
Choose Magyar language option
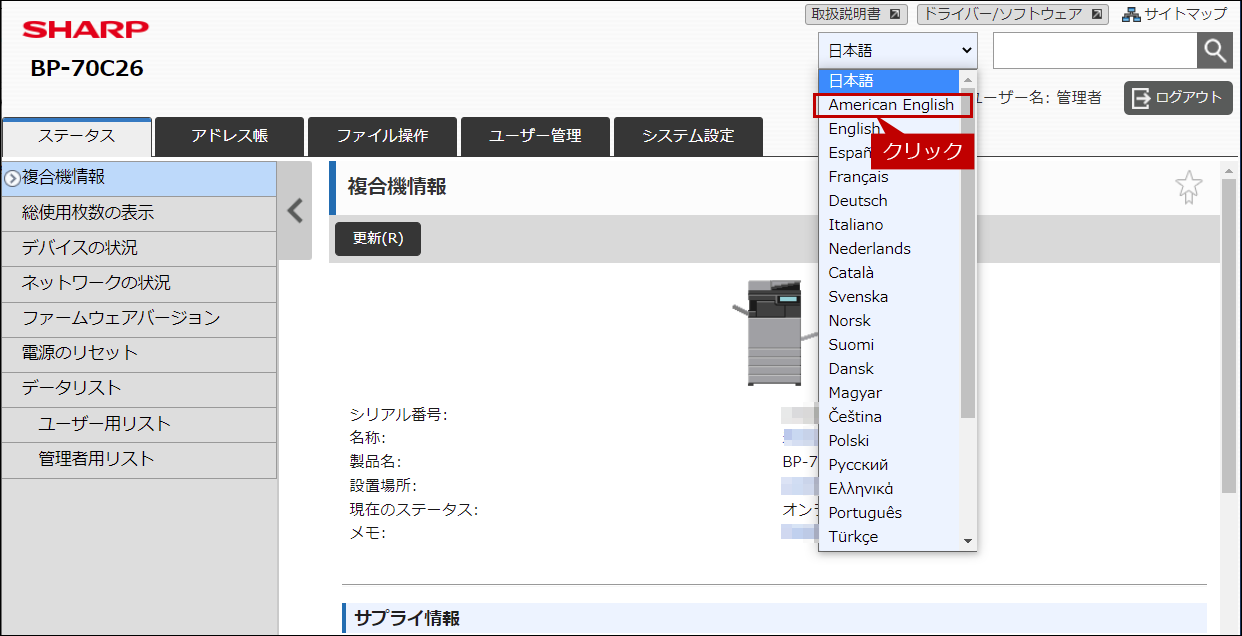(x=890, y=393)
